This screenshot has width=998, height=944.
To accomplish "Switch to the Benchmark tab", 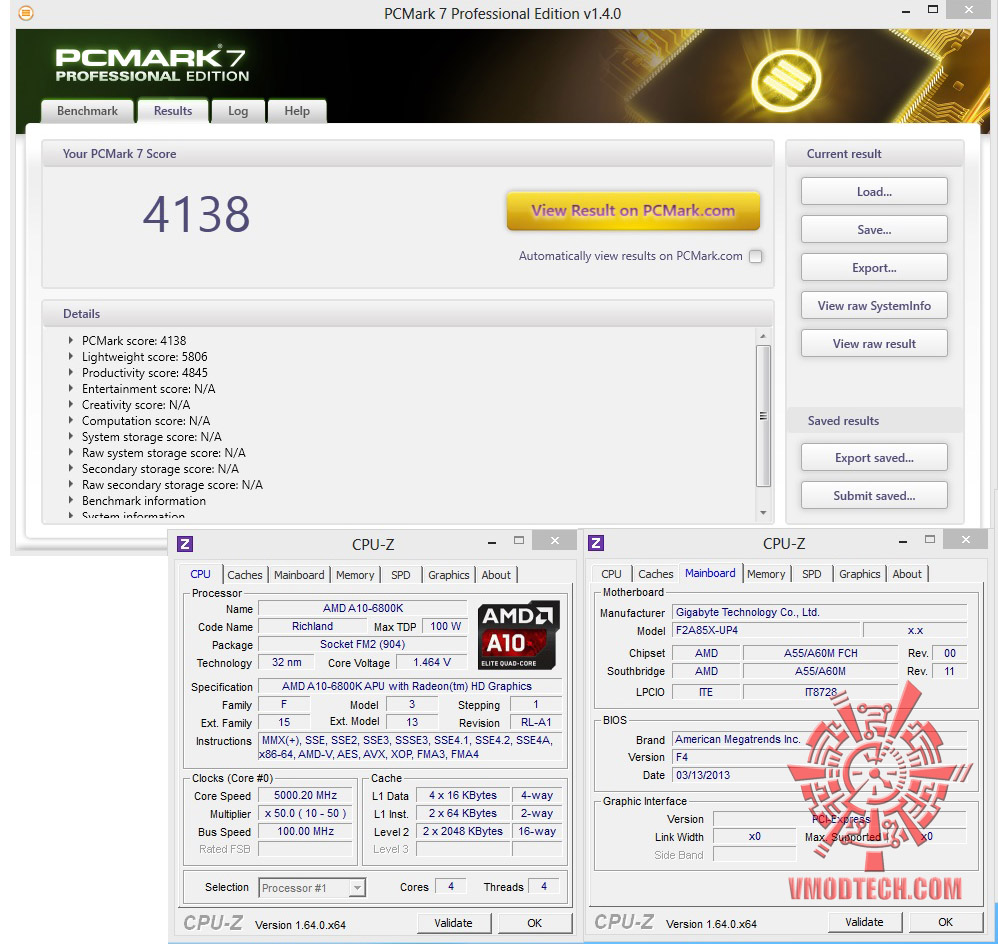I will tap(87, 111).
